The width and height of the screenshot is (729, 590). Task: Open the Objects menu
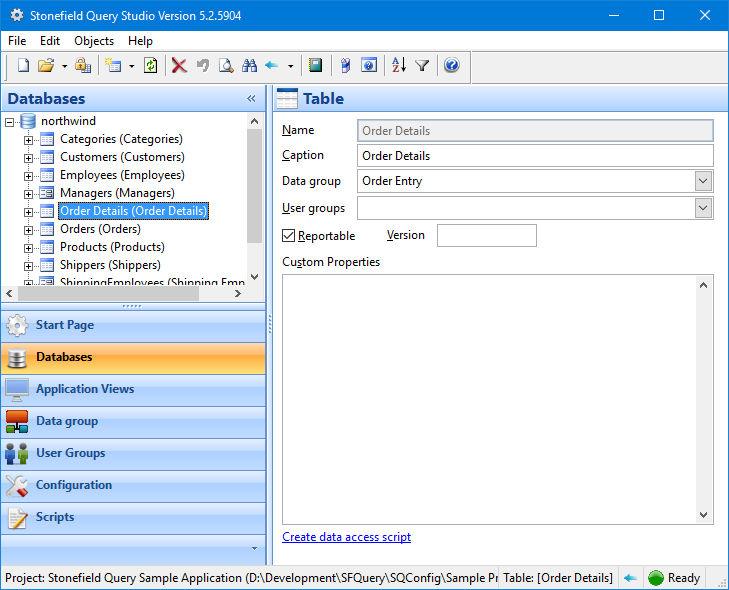click(x=94, y=41)
